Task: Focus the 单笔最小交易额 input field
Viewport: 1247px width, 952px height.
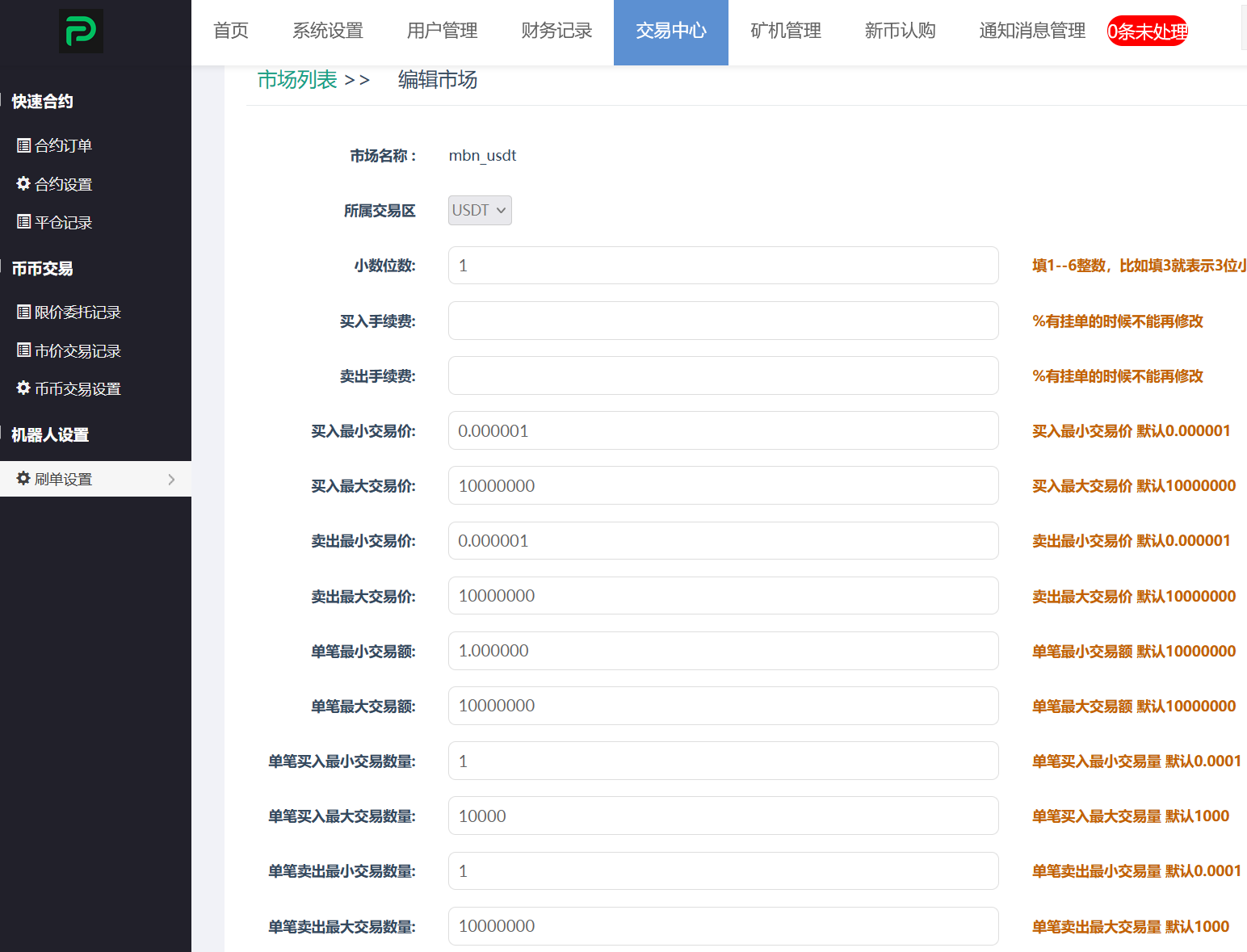Action: pos(723,650)
